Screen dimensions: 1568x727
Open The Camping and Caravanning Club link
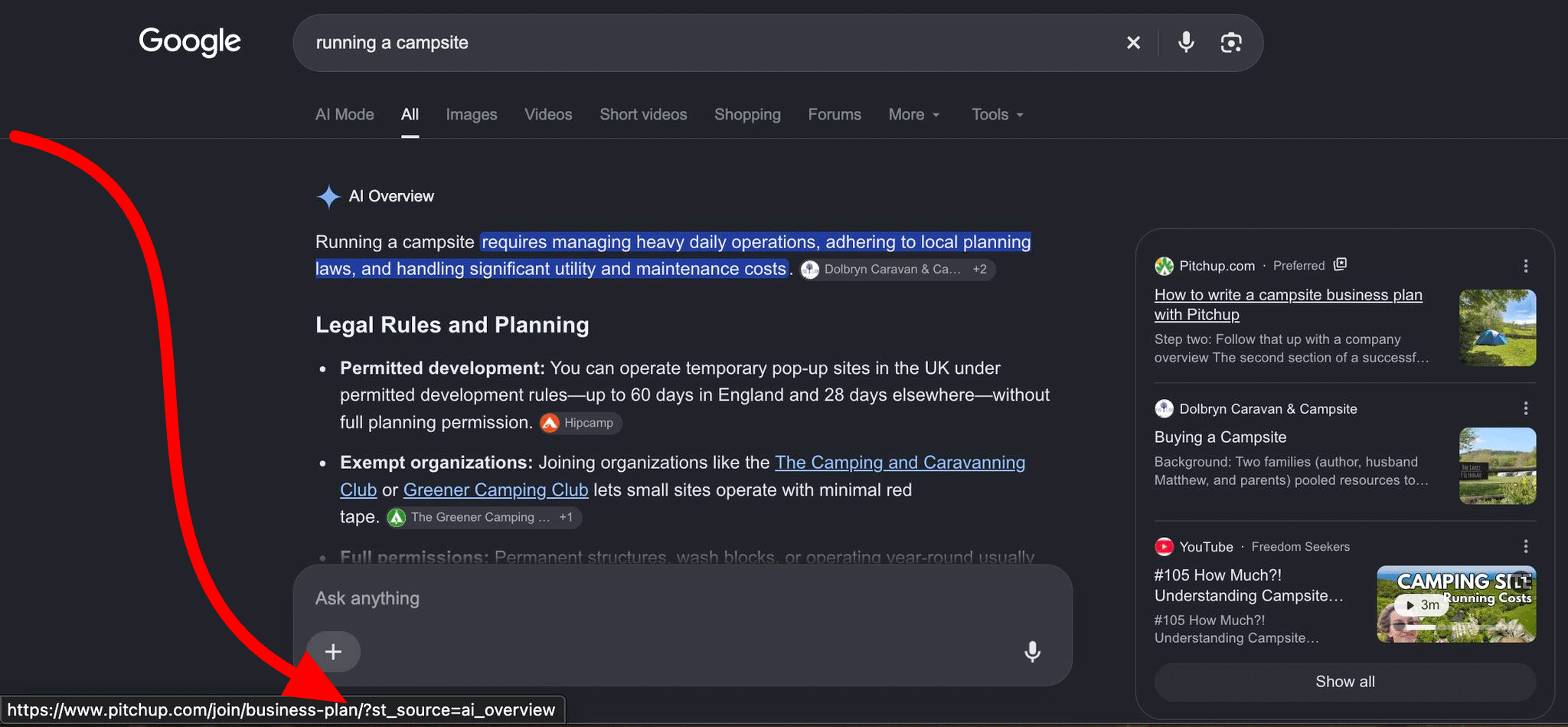tap(900, 463)
